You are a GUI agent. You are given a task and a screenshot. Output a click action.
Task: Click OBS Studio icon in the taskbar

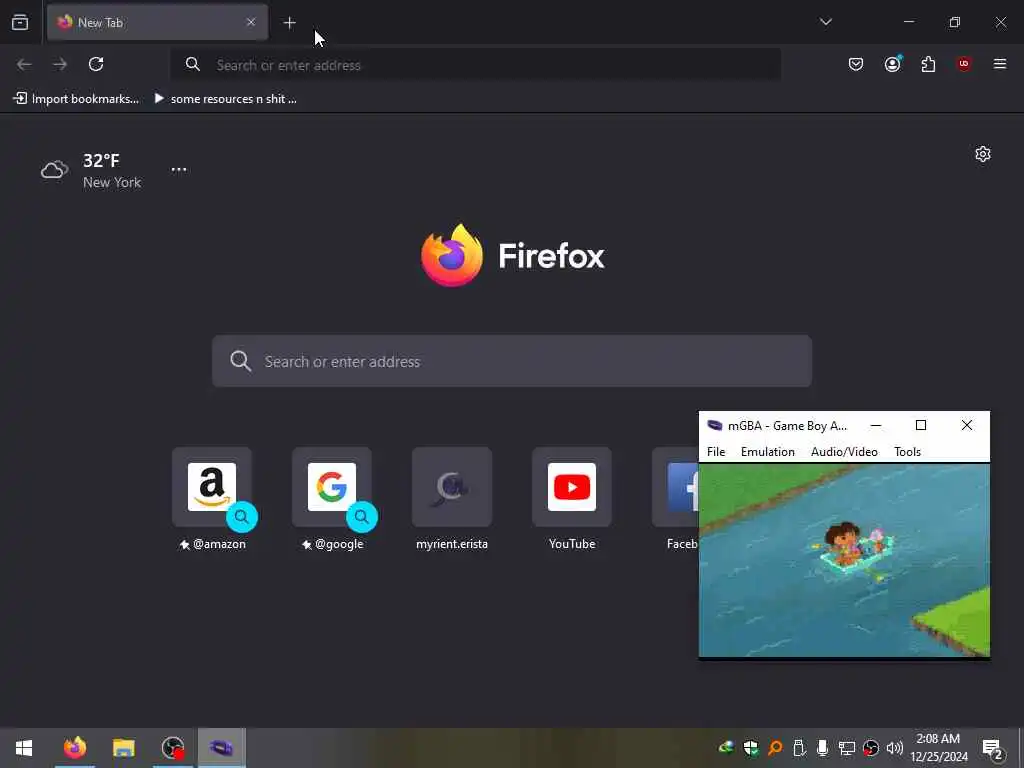[x=173, y=748]
